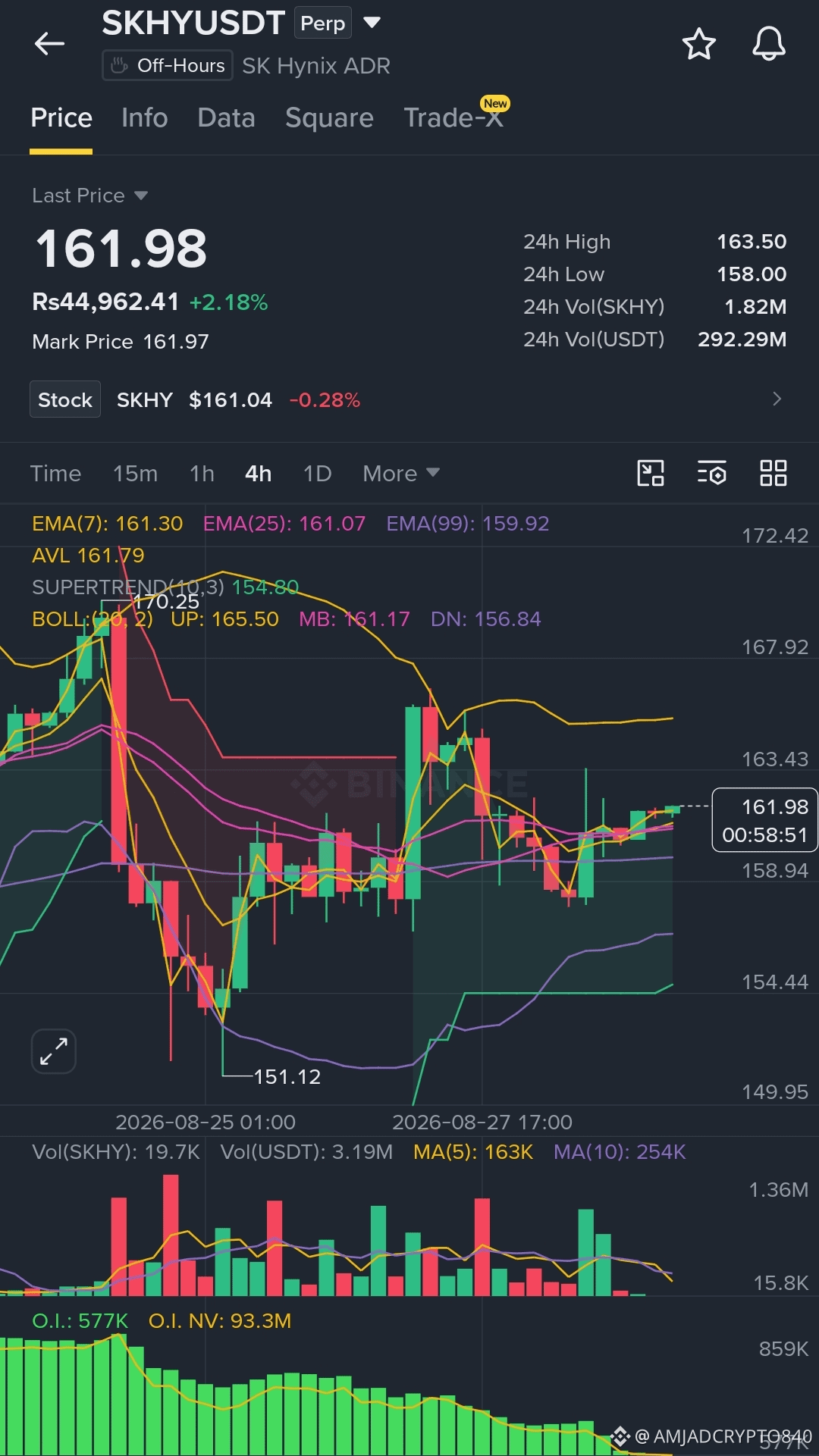Open chart indicator settings icon

tap(711, 473)
